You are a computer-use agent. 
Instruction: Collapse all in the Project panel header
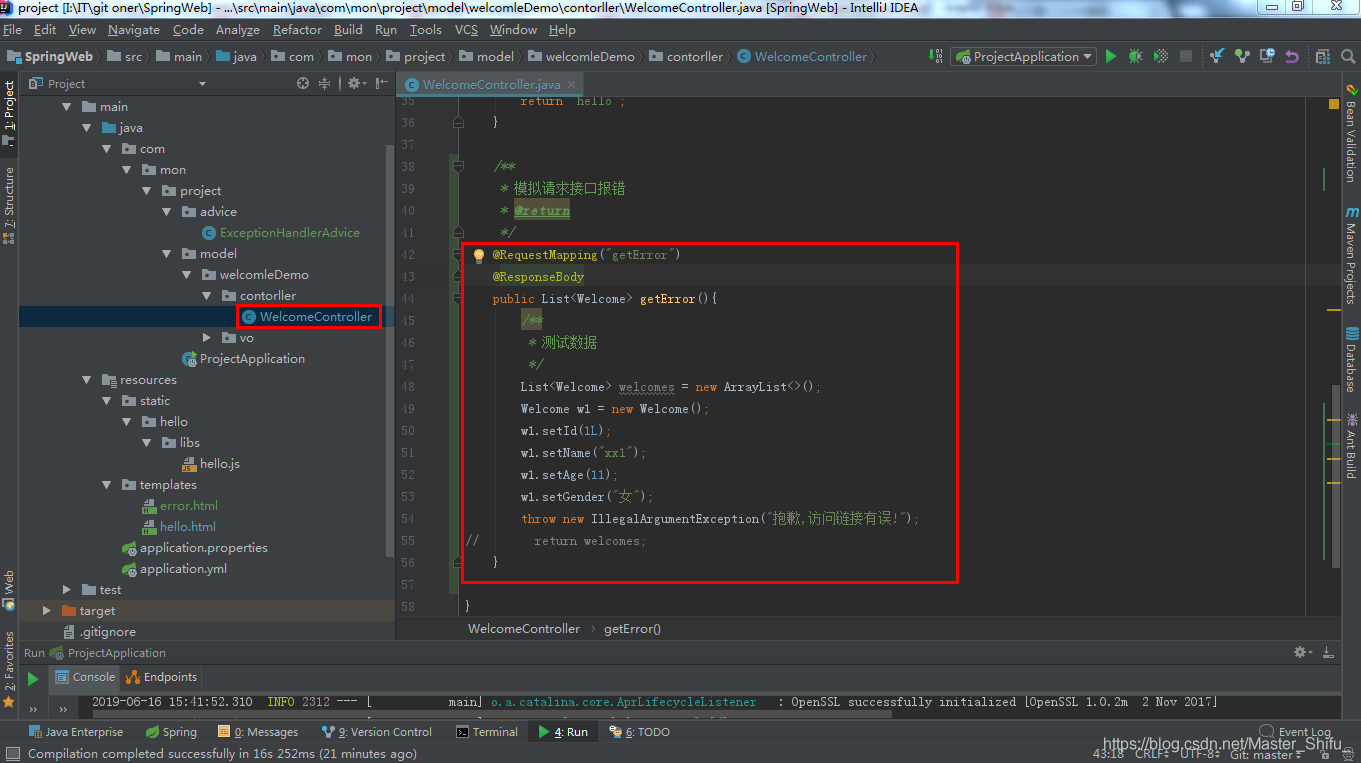tap(324, 84)
